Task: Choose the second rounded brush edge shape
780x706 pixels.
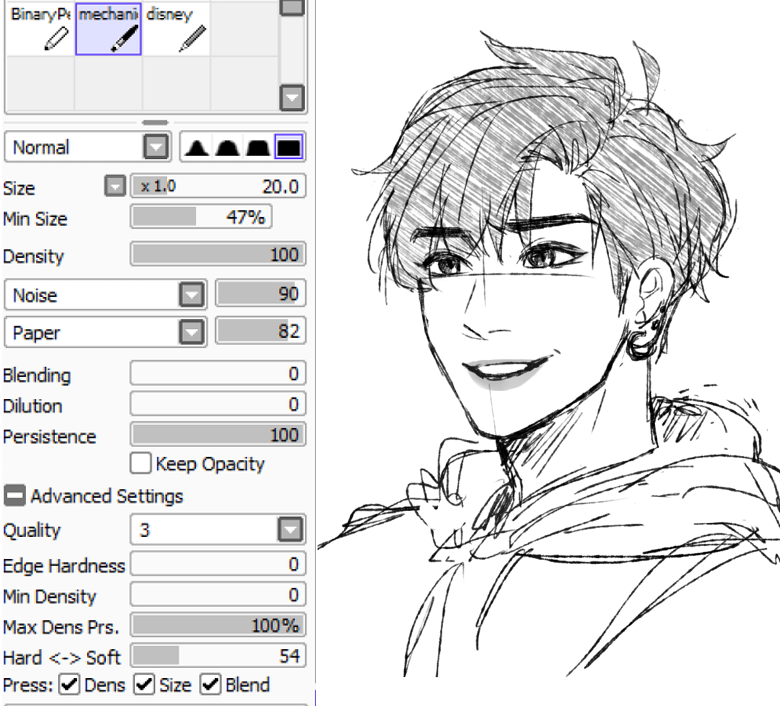Action: pos(227,148)
